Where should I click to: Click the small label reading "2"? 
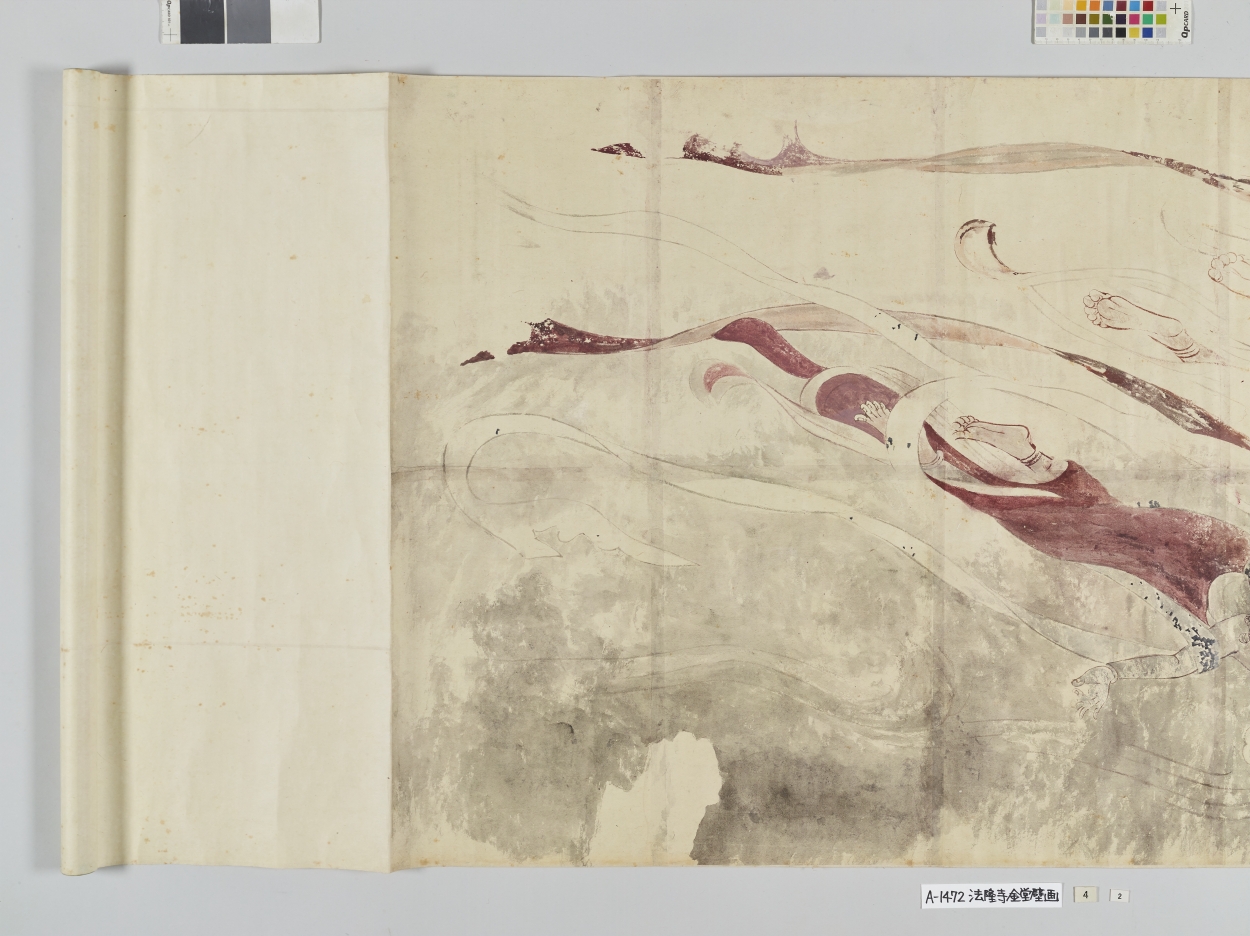tap(1119, 896)
